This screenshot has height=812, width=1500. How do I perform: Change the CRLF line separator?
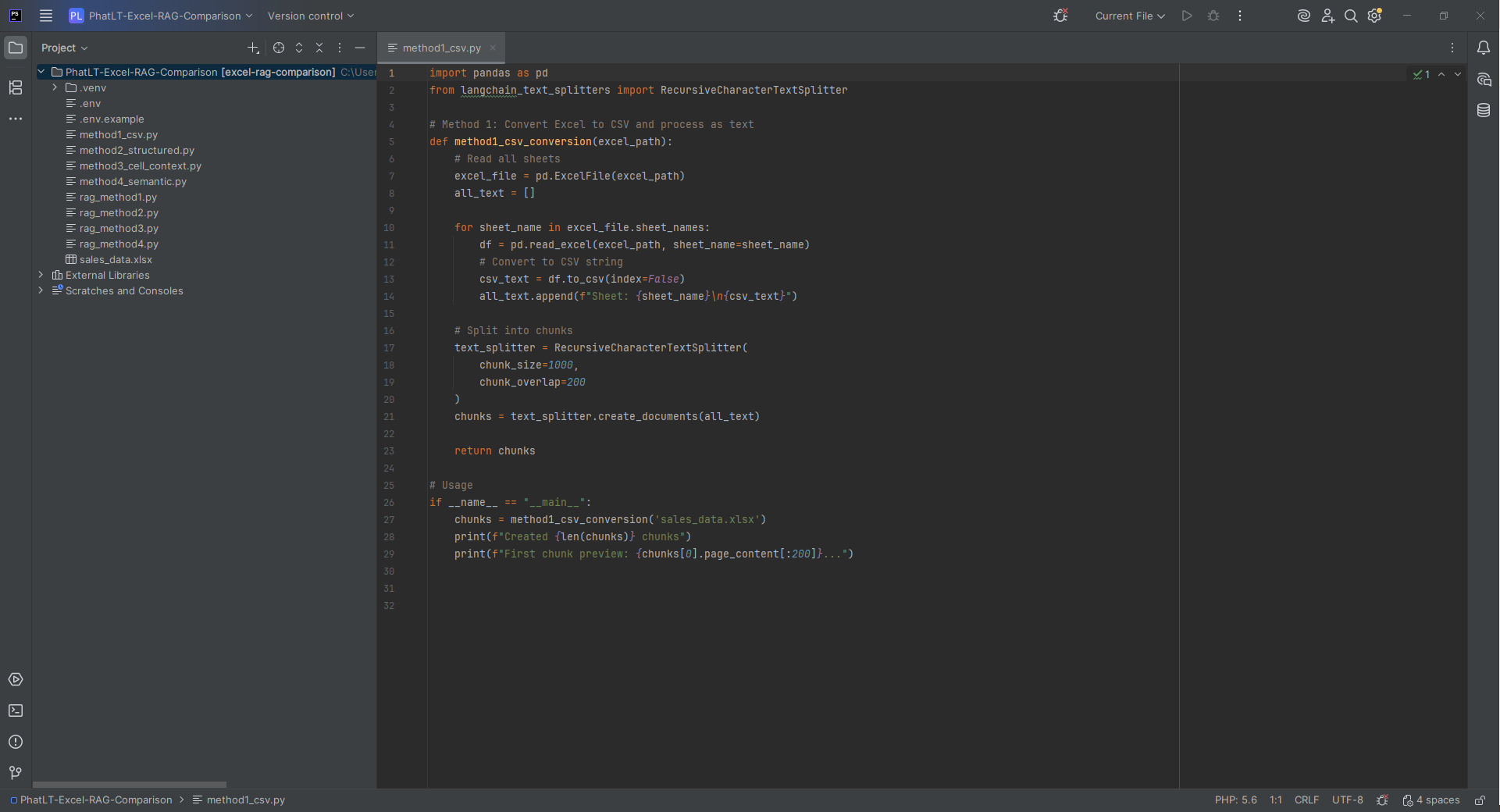[x=1306, y=800]
